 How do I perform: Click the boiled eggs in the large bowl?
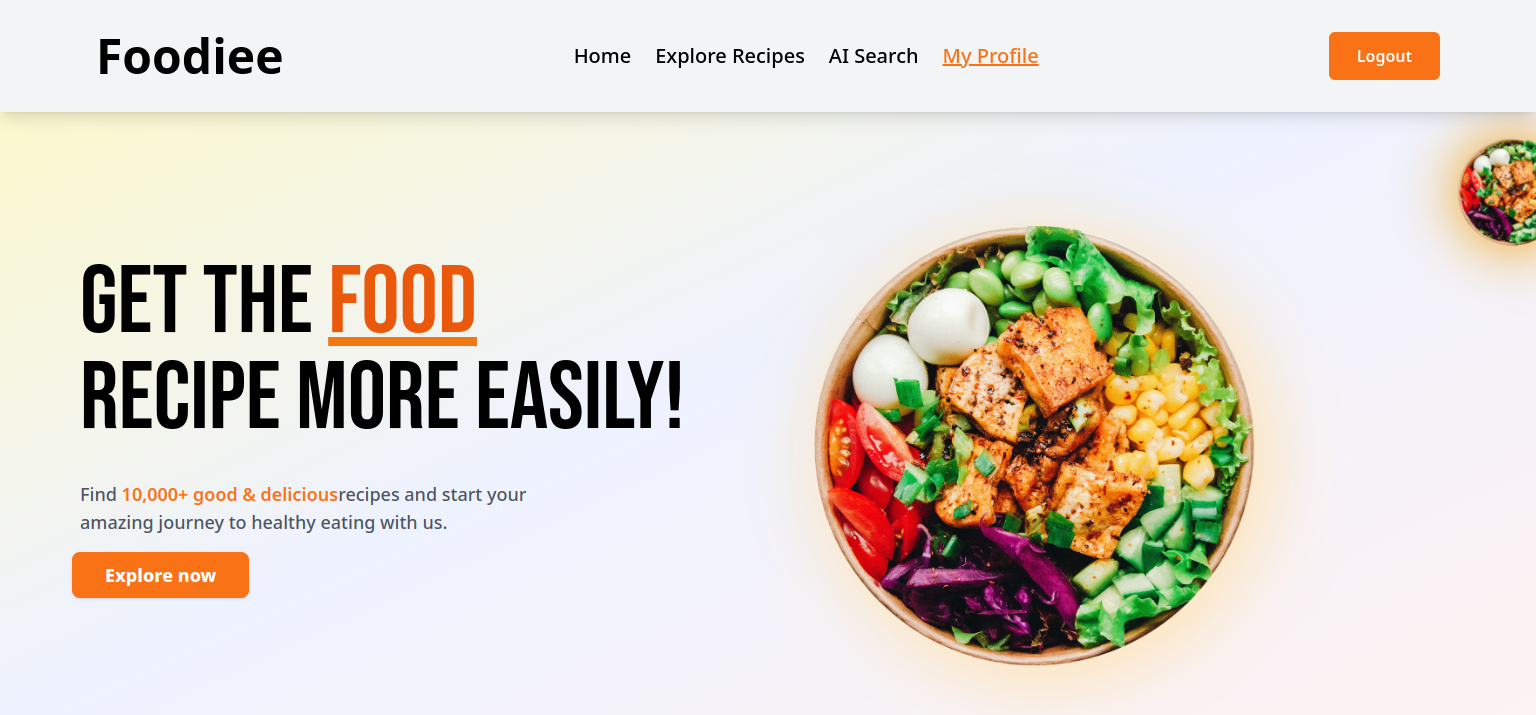coord(948,326)
